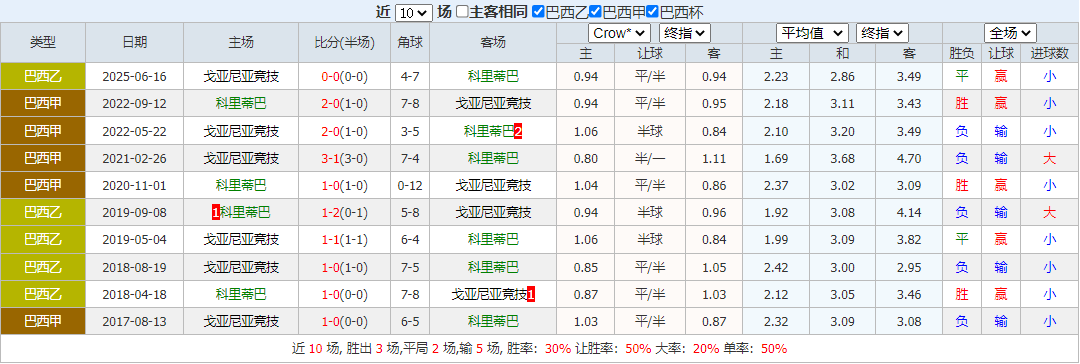Click the 日期 column header

pos(134,43)
